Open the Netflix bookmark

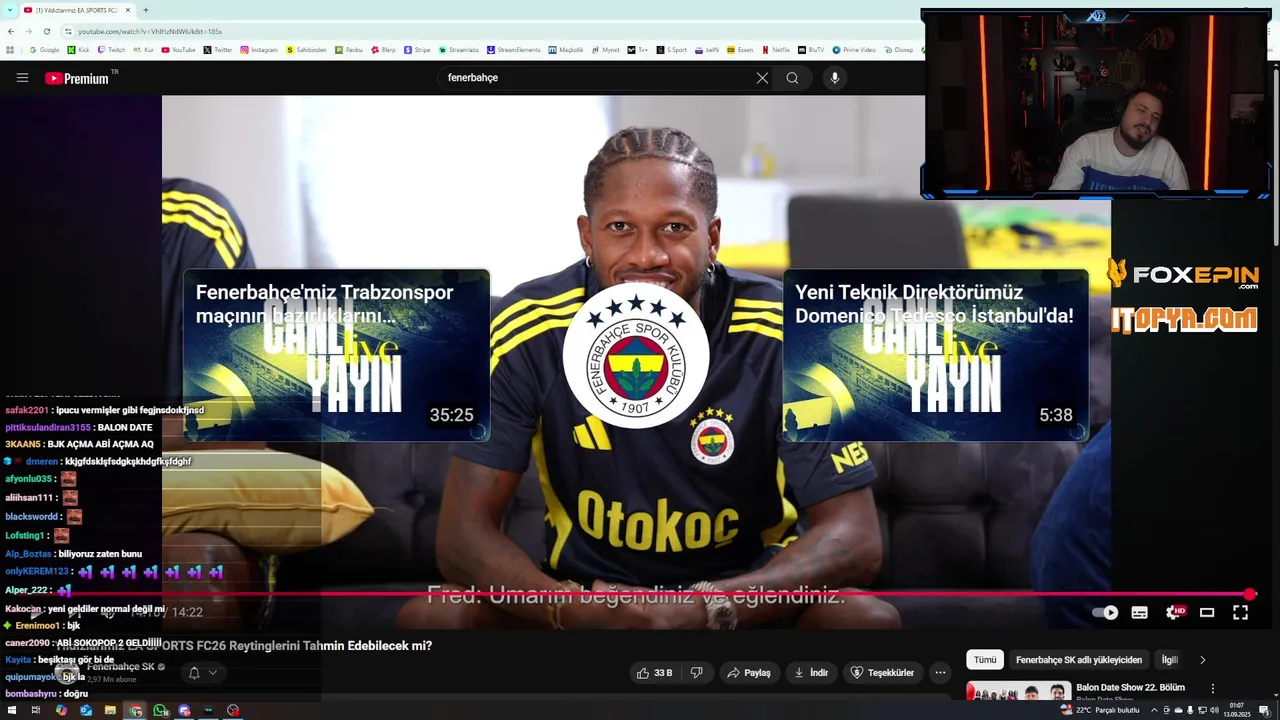tap(776, 49)
